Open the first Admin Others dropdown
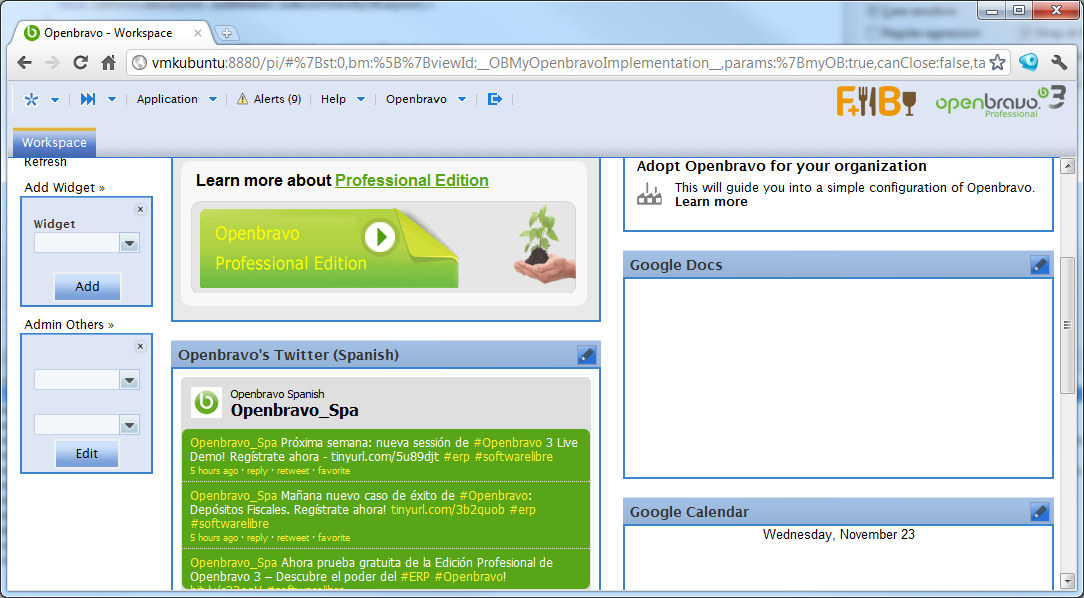This screenshot has height=598, width=1084. click(x=129, y=380)
